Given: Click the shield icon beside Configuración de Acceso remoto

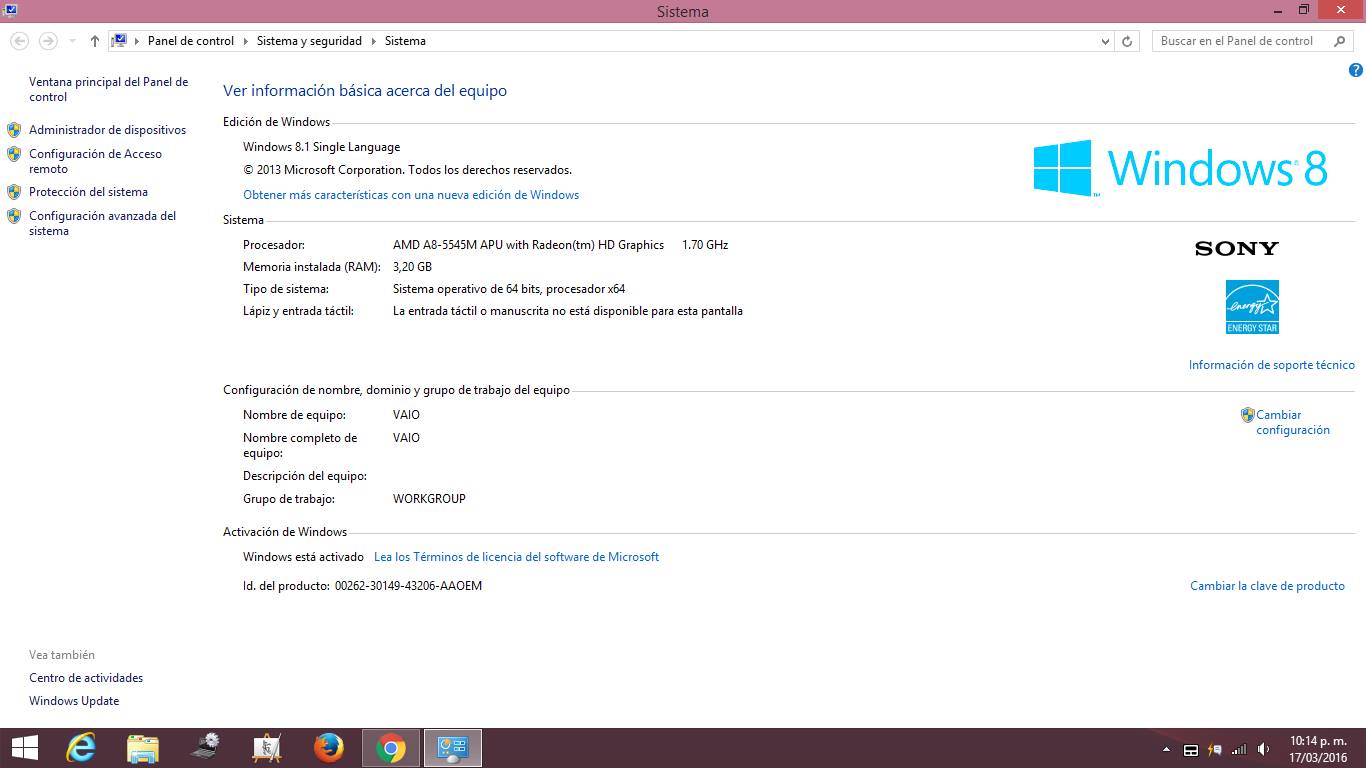Looking at the screenshot, I should click(x=14, y=154).
